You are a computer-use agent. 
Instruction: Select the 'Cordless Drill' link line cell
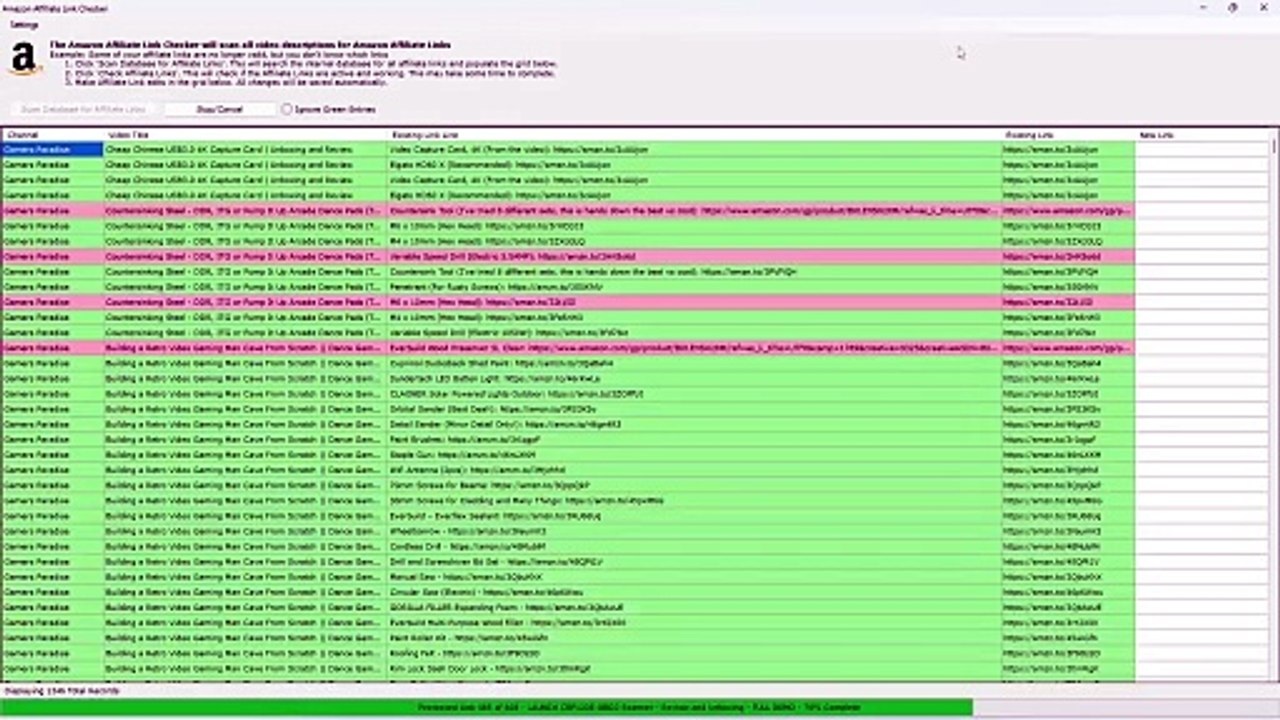click(x=695, y=547)
